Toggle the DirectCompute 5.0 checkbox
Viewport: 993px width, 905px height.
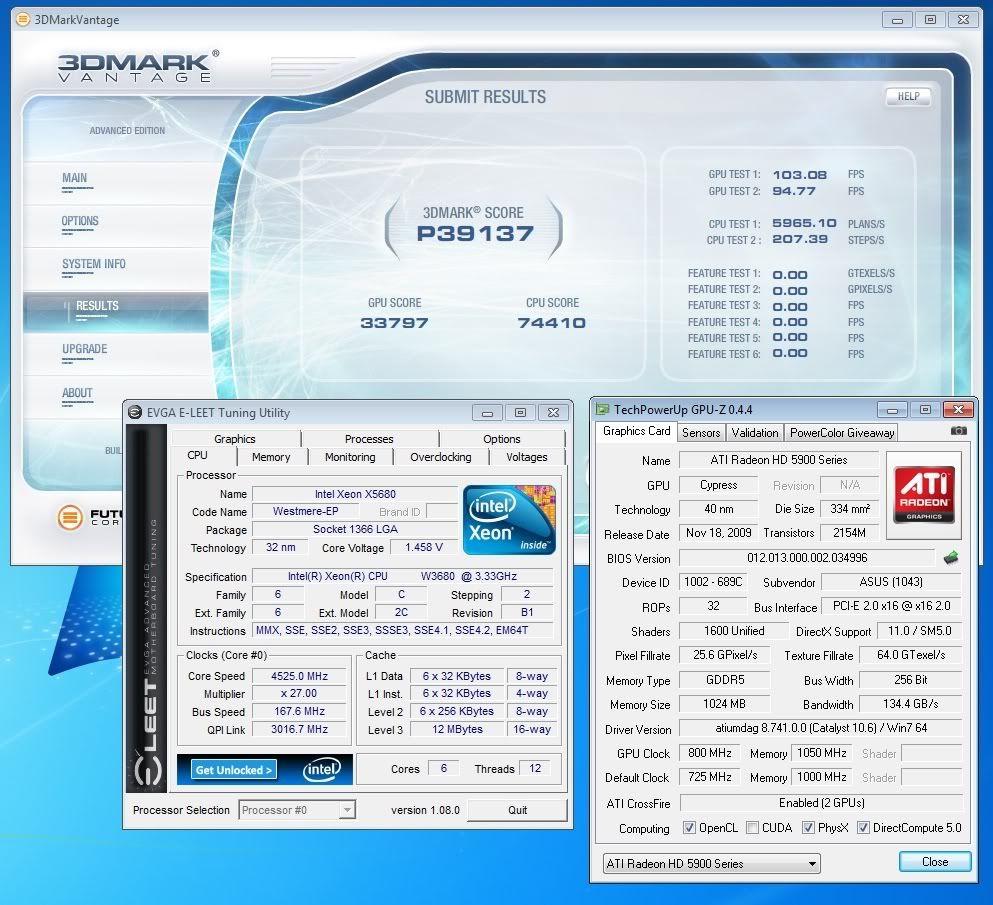(863, 828)
